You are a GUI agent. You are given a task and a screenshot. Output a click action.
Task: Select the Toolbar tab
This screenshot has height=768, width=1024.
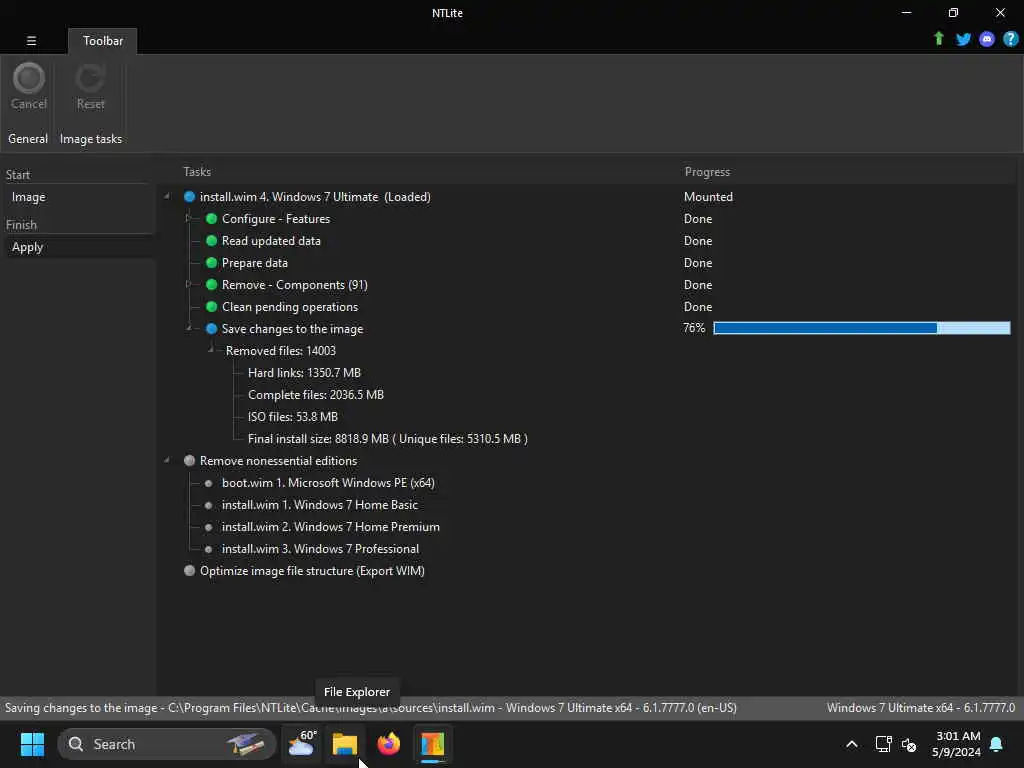point(103,40)
